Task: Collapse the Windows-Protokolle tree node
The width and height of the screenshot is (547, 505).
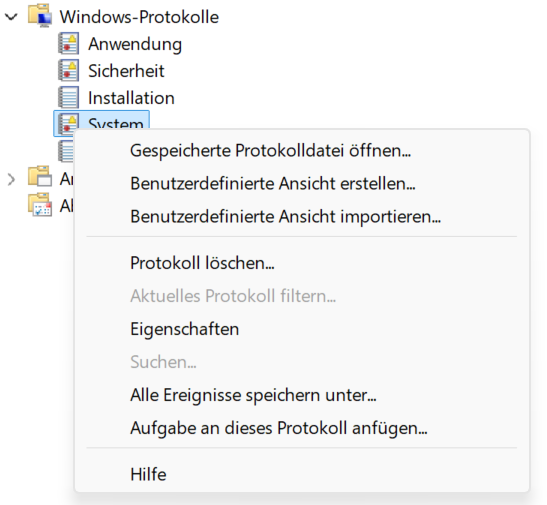Action: click(11, 17)
